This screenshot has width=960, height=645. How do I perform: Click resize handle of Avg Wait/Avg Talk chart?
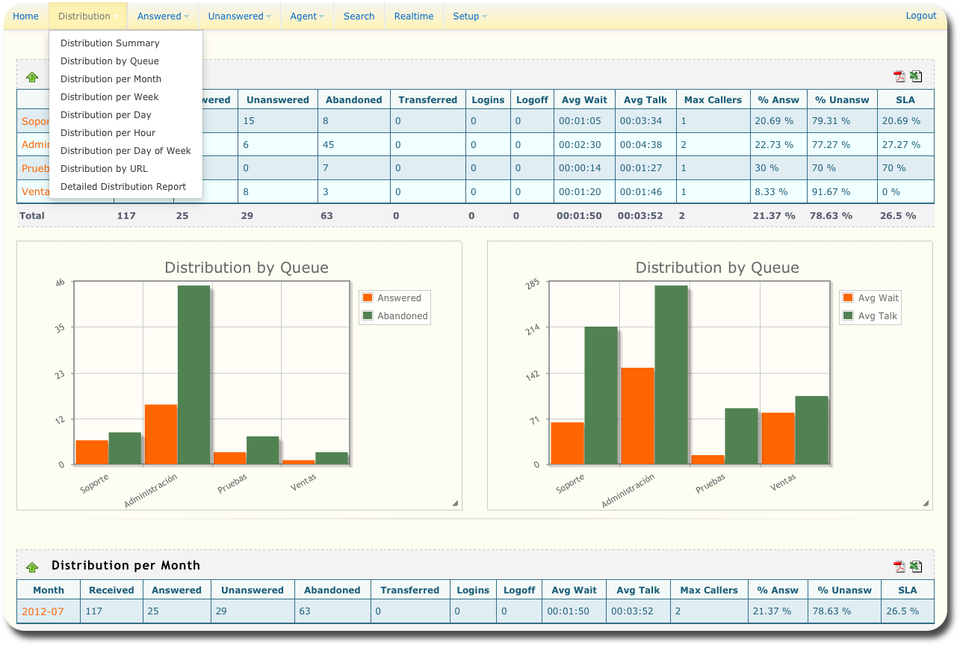(x=926, y=503)
